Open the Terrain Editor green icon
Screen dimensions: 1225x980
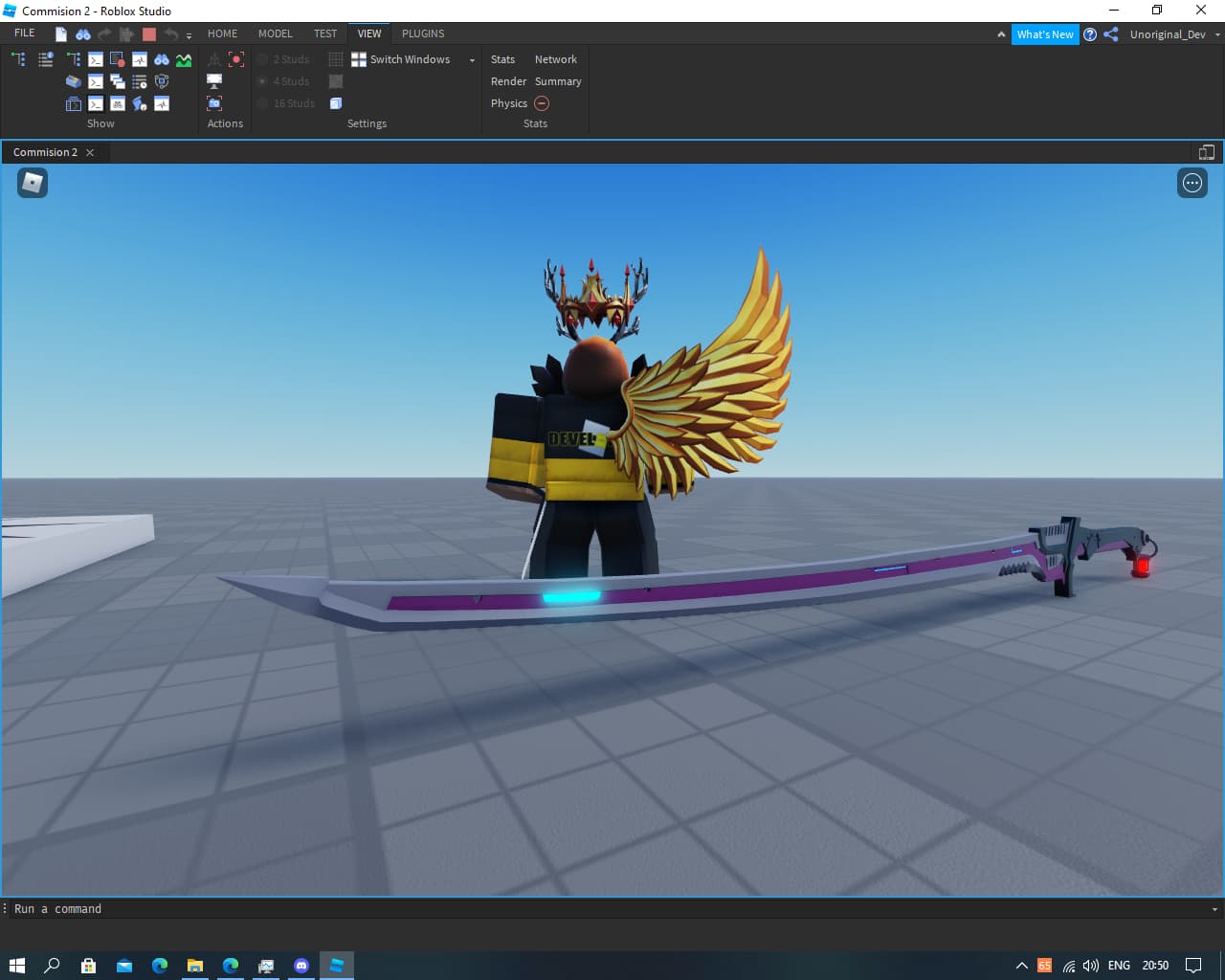tap(184, 59)
